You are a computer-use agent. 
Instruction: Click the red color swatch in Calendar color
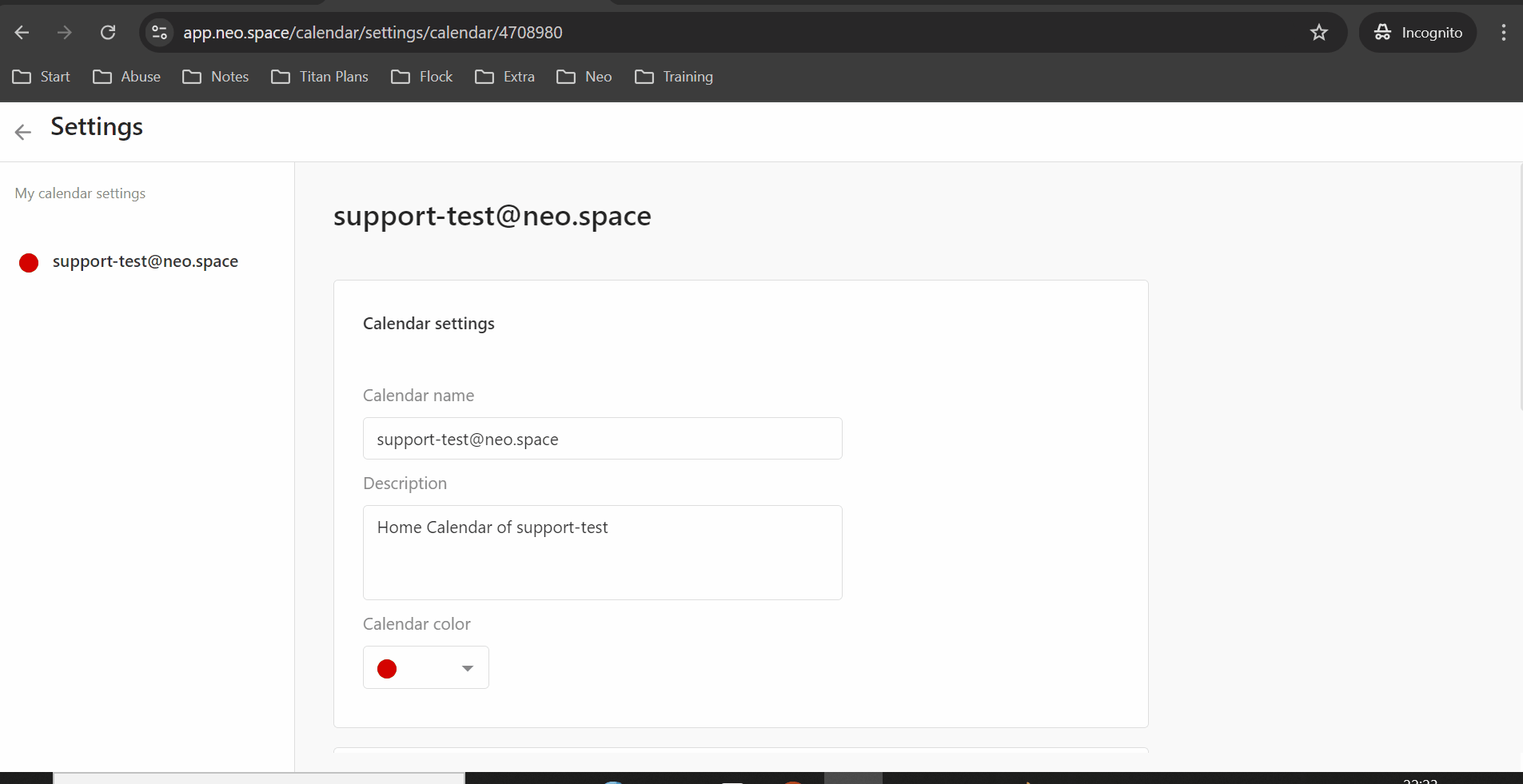click(x=387, y=669)
